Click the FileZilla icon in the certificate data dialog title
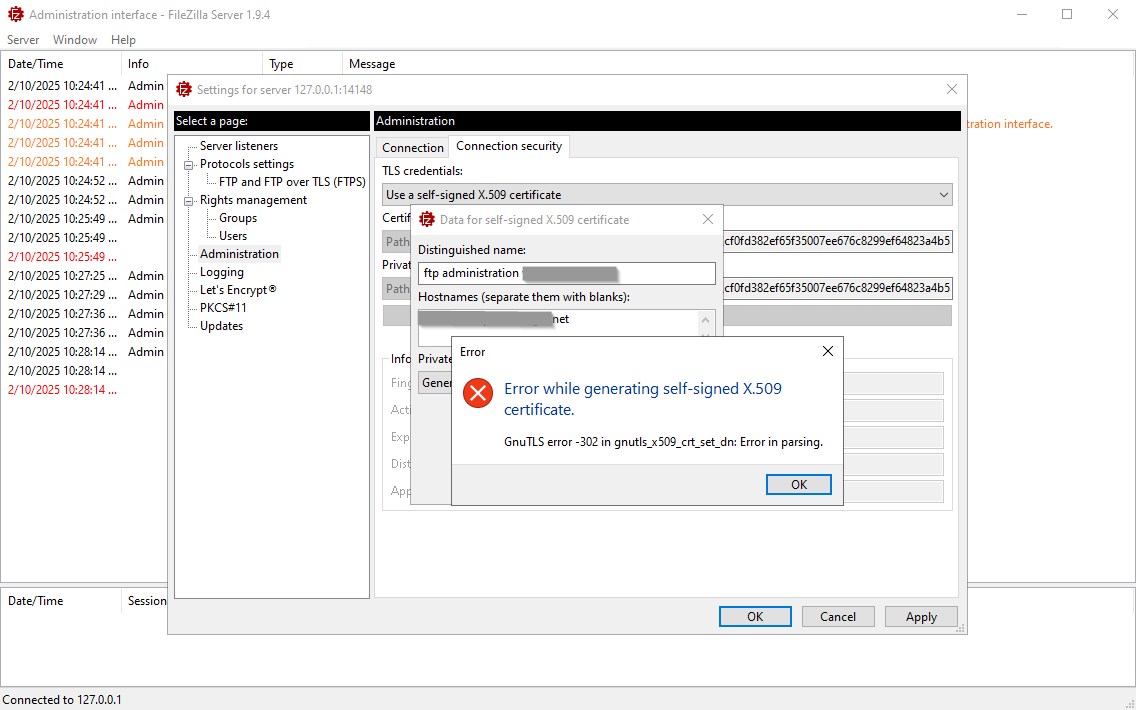The image size is (1136, 710). pyautogui.click(x=427, y=220)
